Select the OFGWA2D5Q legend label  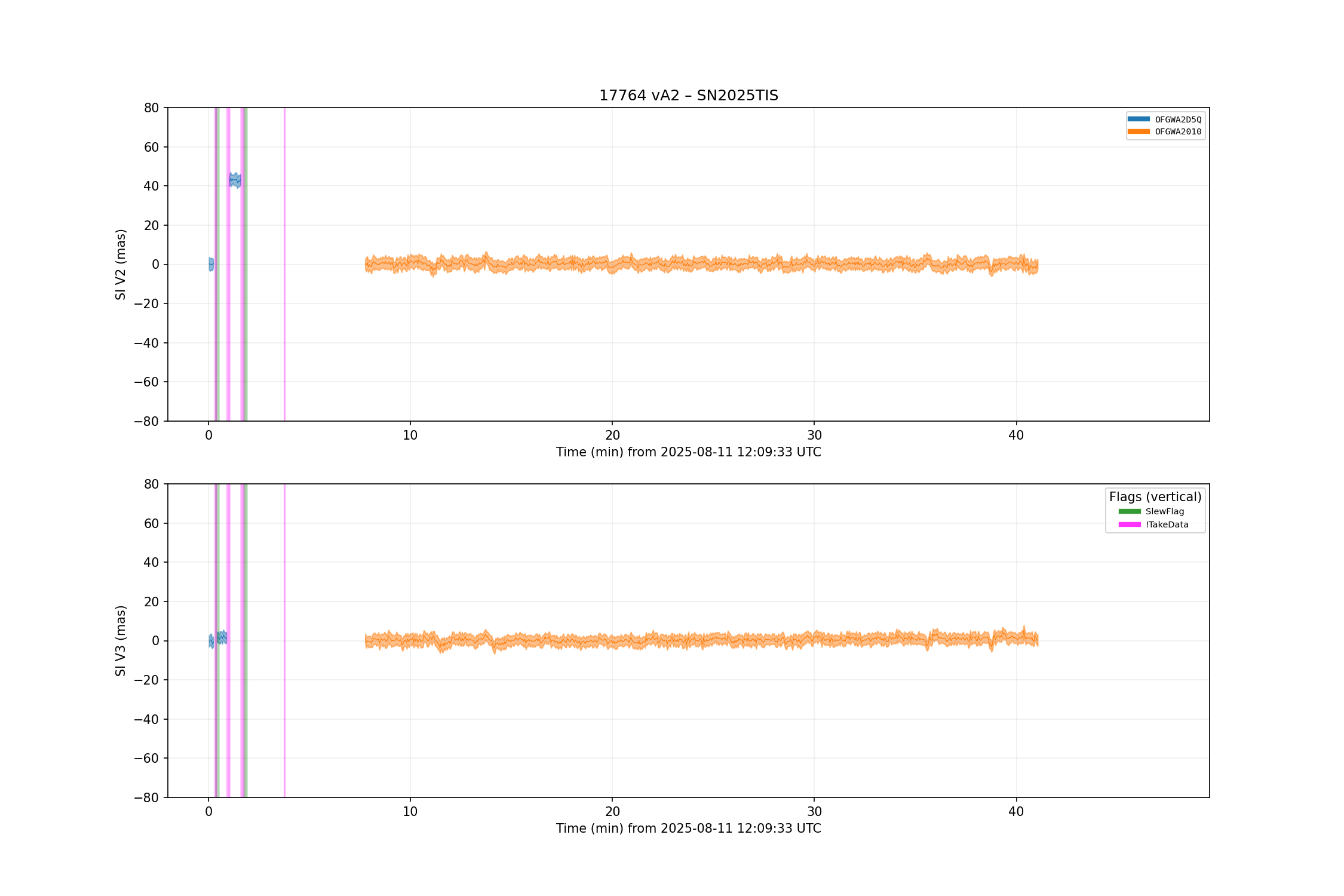tap(1178, 119)
